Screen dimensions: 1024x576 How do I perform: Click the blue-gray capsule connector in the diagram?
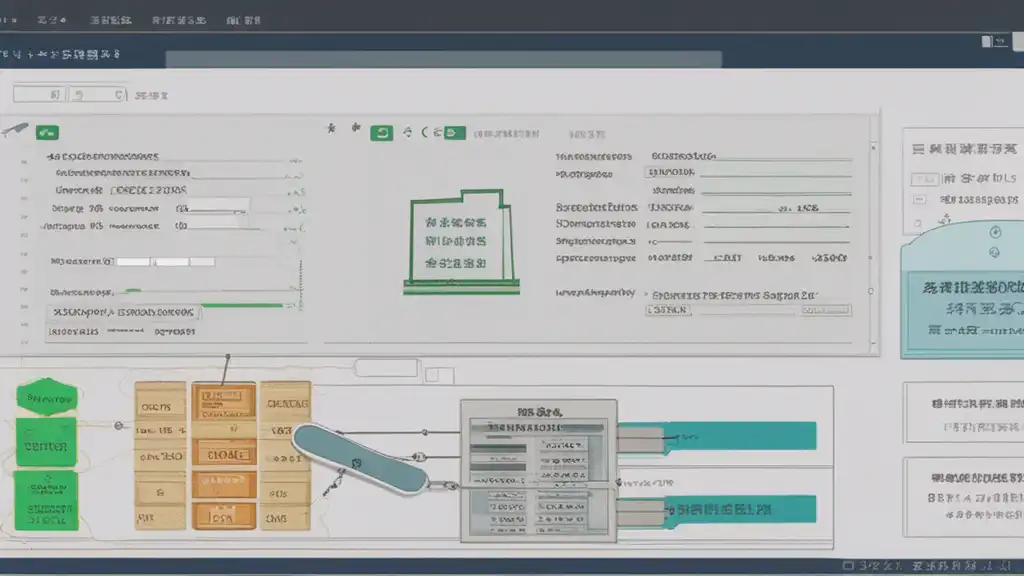(360, 459)
